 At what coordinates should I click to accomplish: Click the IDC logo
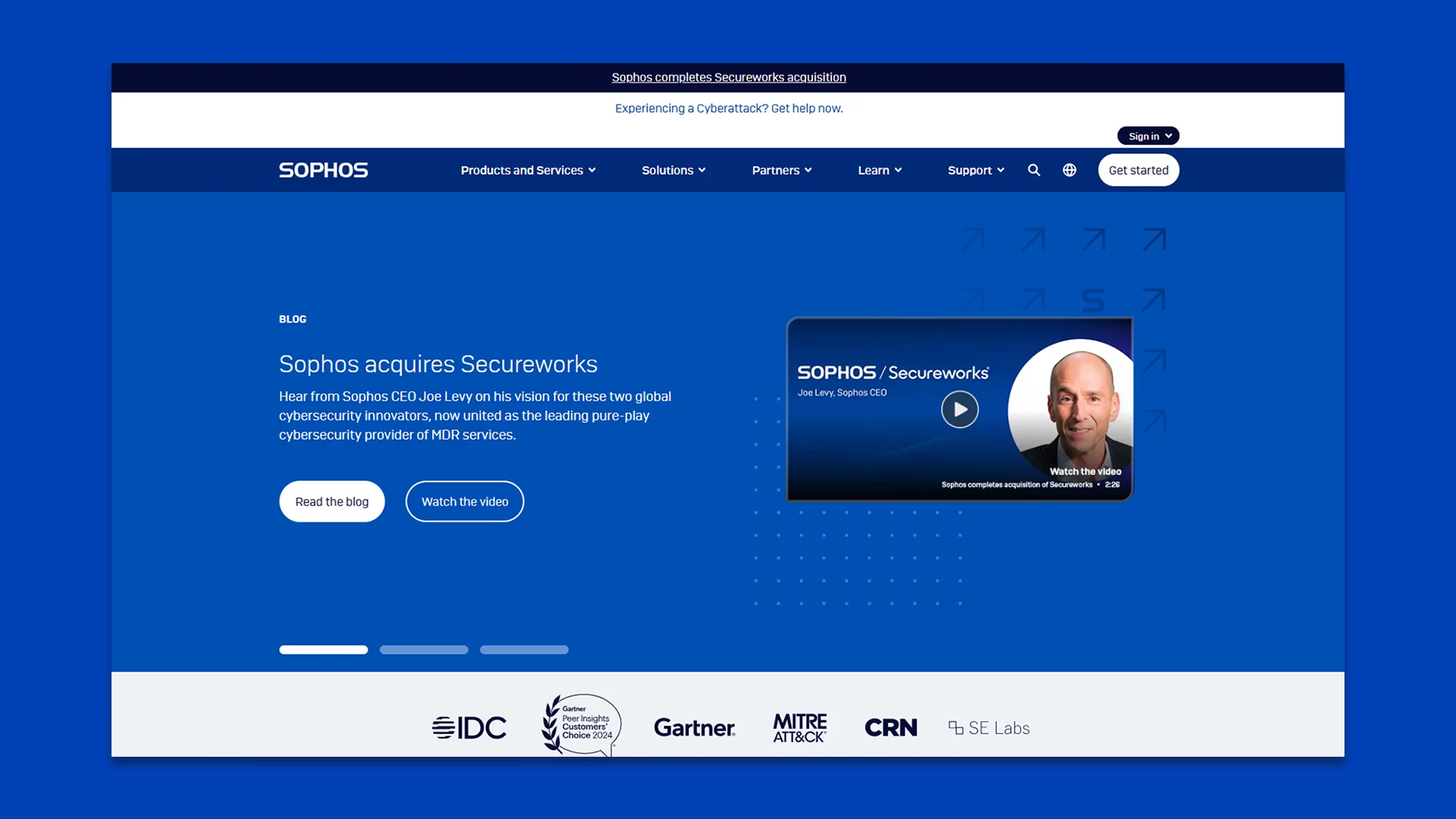pyautogui.click(x=469, y=726)
